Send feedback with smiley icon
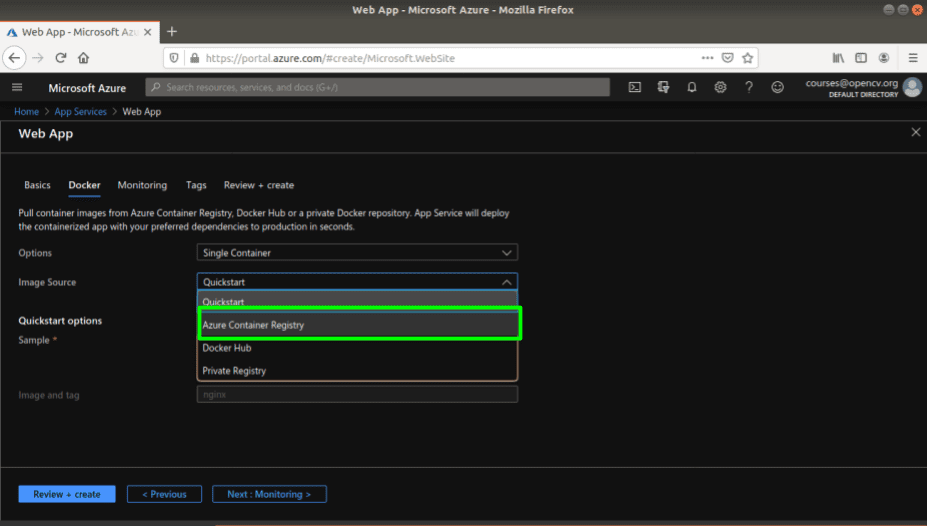The height and width of the screenshot is (526, 929). click(777, 88)
